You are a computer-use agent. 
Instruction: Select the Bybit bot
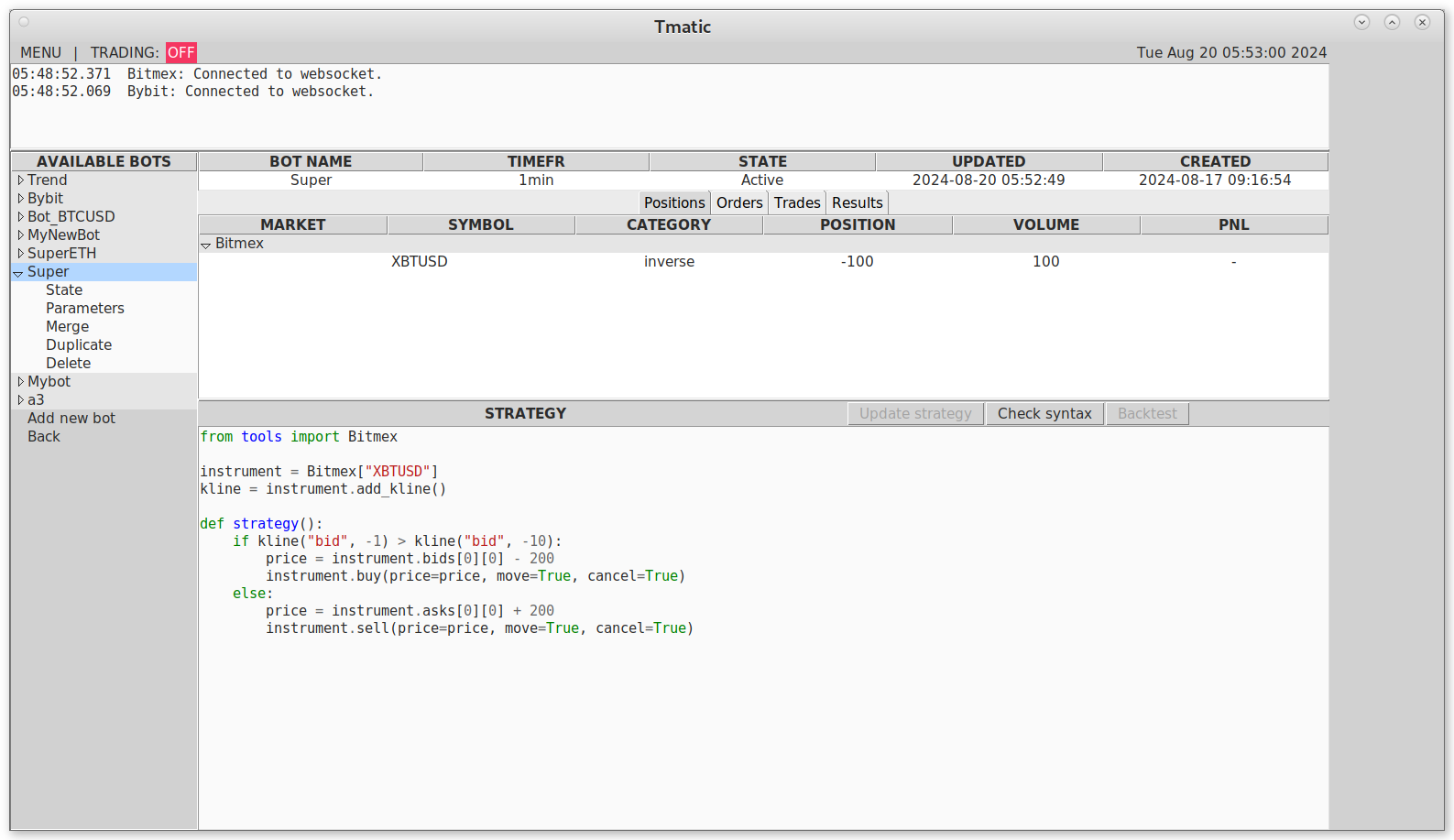tap(45, 199)
